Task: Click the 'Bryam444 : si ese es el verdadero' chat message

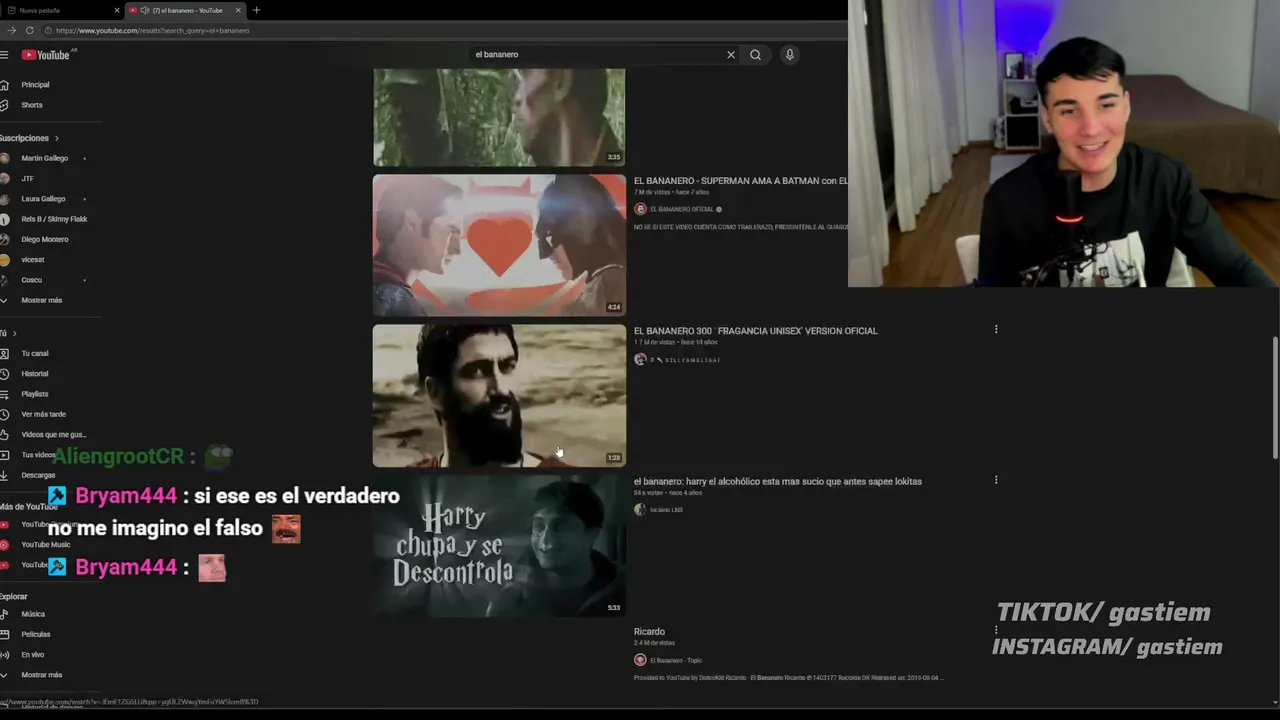Action: coord(224,512)
